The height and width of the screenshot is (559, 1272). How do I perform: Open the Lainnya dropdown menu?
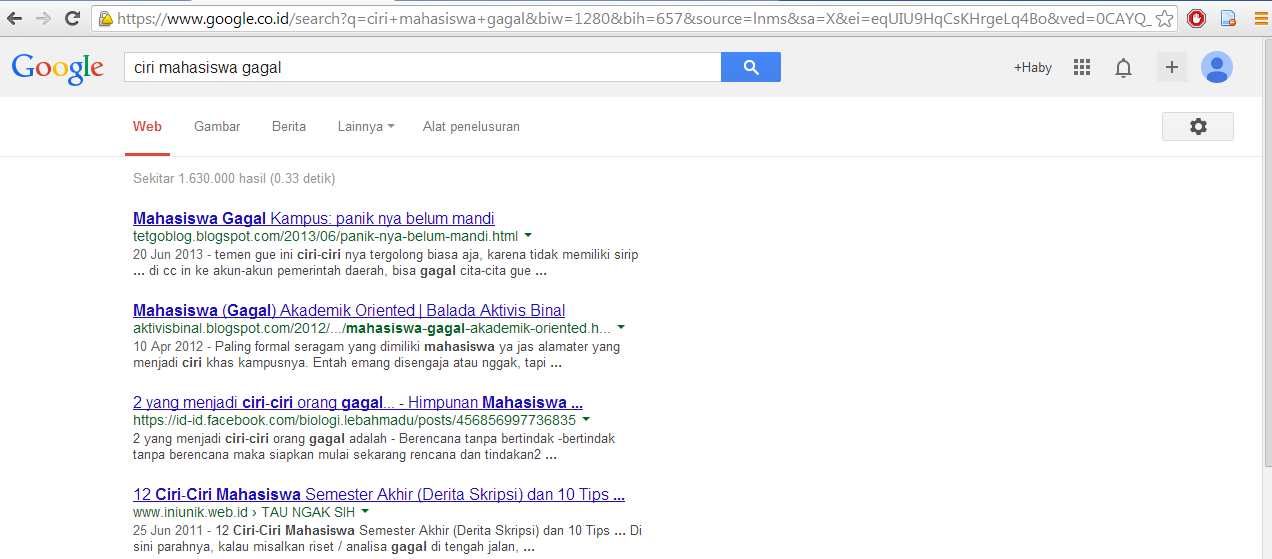[x=366, y=126]
